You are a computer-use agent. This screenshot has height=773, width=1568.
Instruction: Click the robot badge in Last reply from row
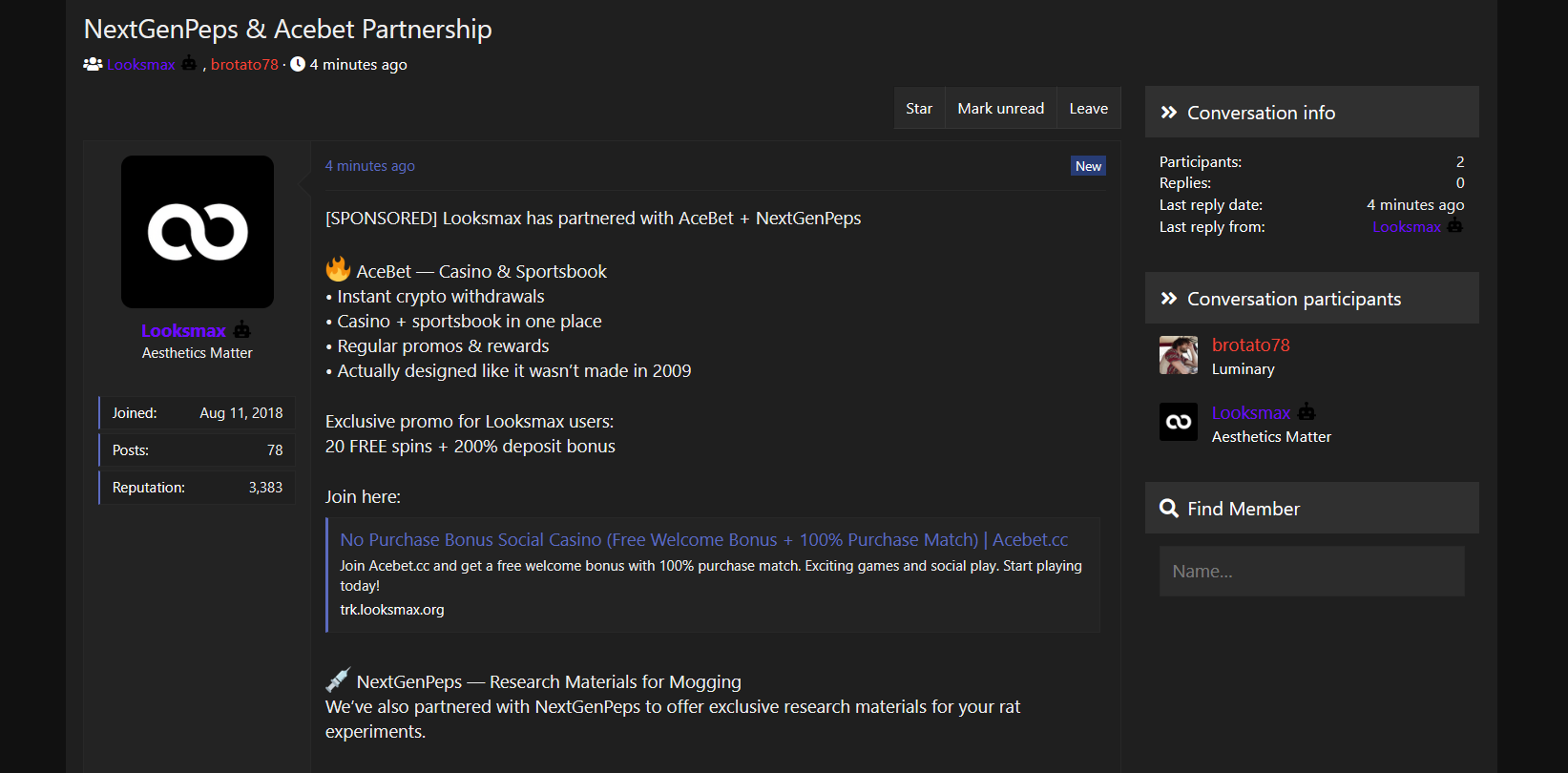click(x=1454, y=225)
